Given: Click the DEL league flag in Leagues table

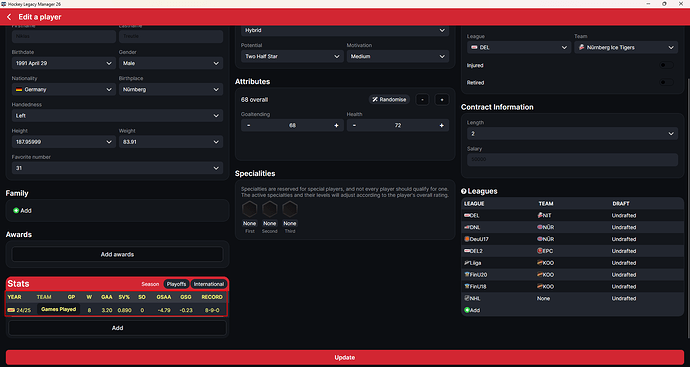Looking at the screenshot, I should coord(467,215).
